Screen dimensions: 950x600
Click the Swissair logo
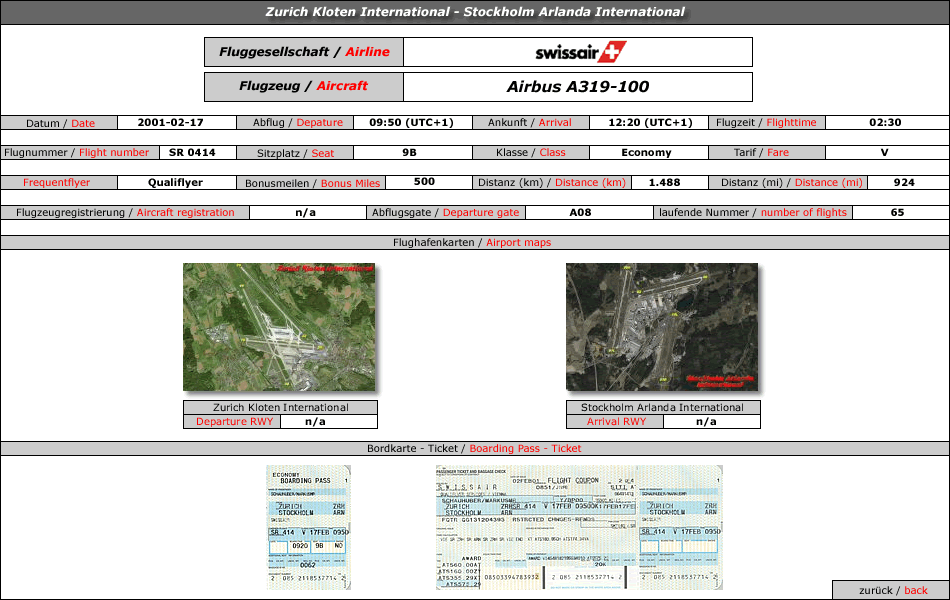[x=580, y=52]
